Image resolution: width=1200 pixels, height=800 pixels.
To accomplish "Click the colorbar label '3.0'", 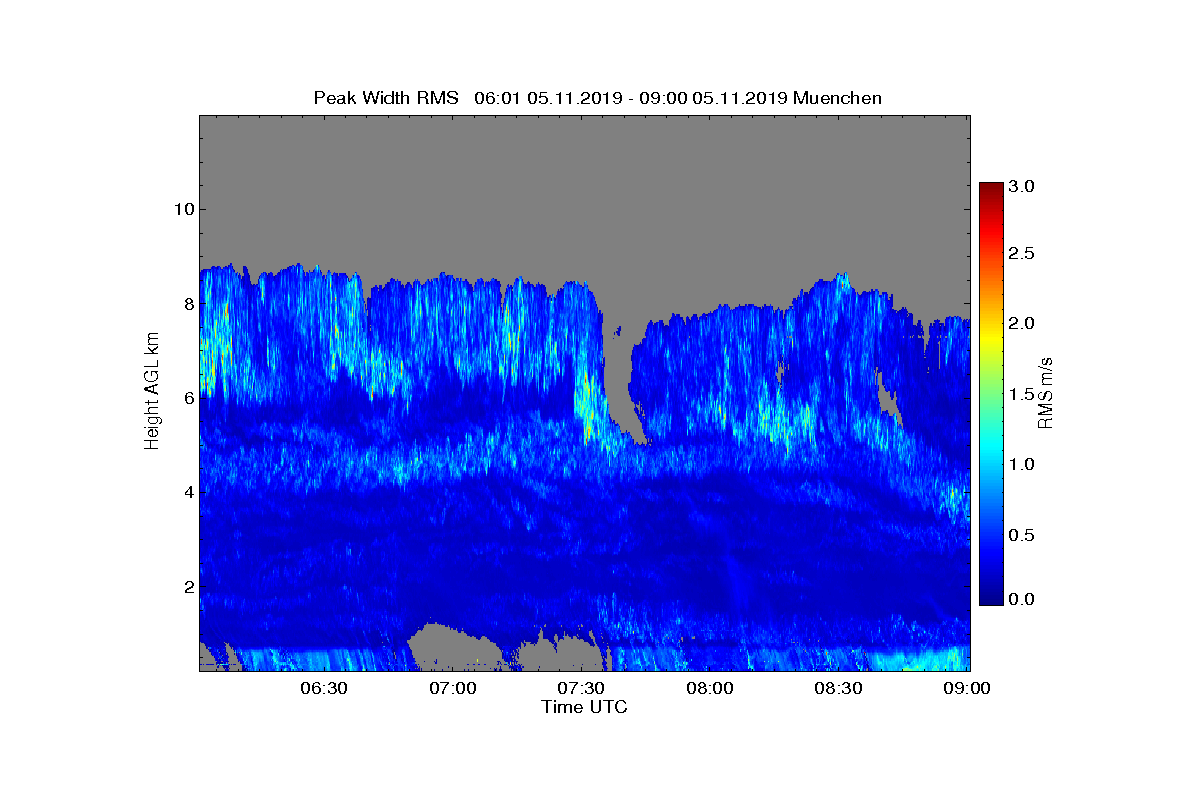I will coord(1021,186).
